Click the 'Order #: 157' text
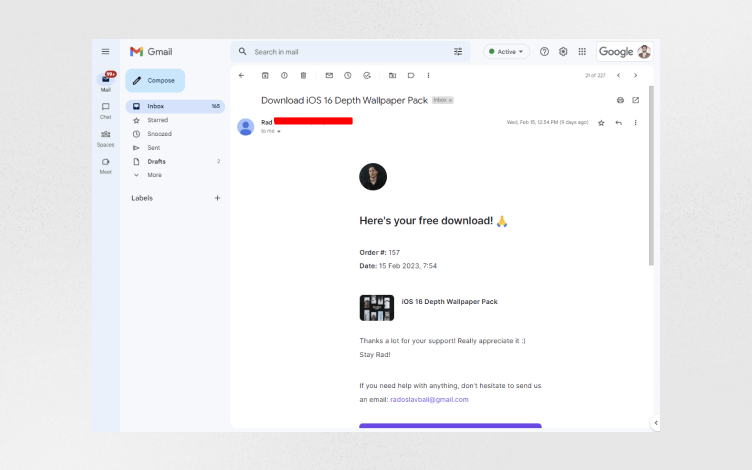 379,252
